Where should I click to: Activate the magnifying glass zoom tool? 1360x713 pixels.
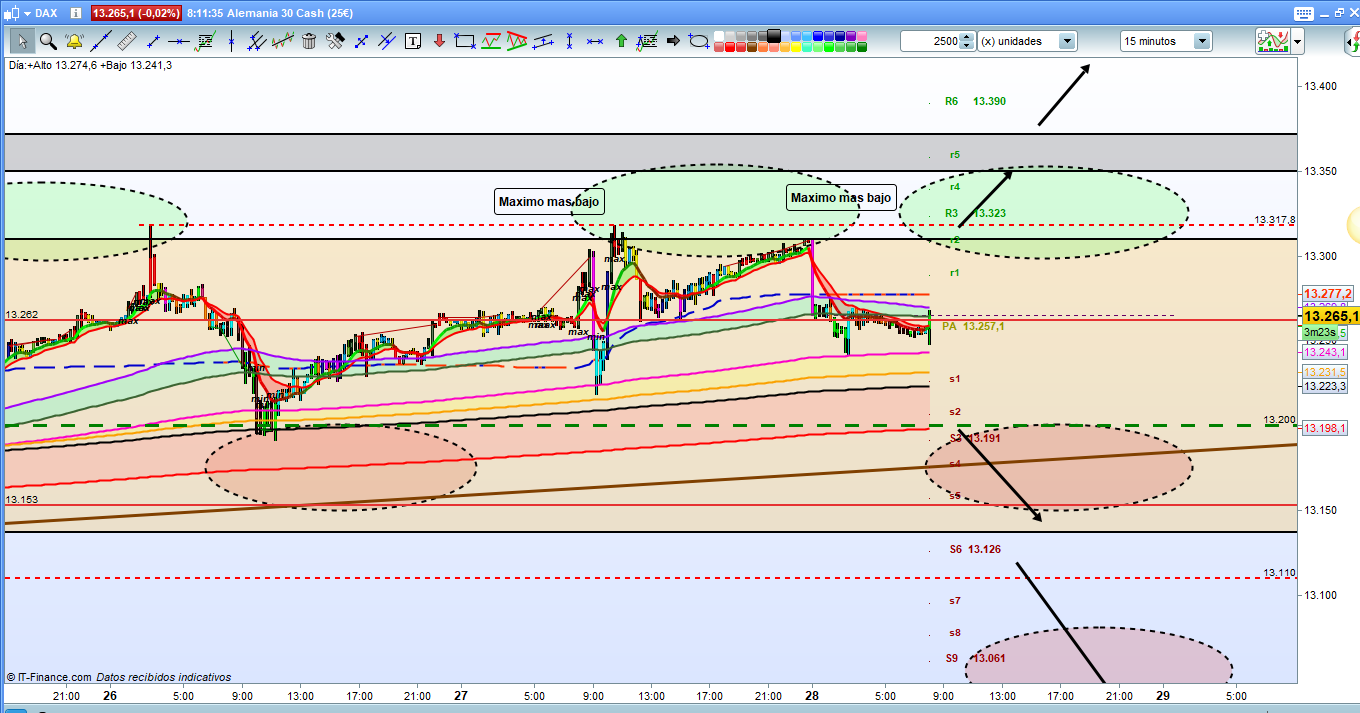click(48, 41)
